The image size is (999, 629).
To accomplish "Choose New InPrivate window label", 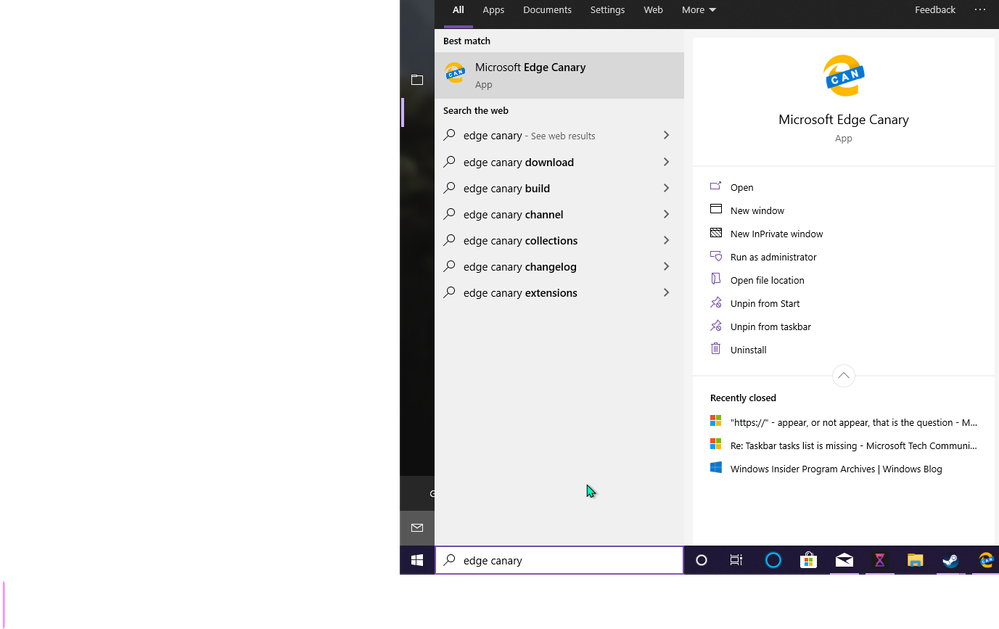I will pyautogui.click(x=777, y=234).
